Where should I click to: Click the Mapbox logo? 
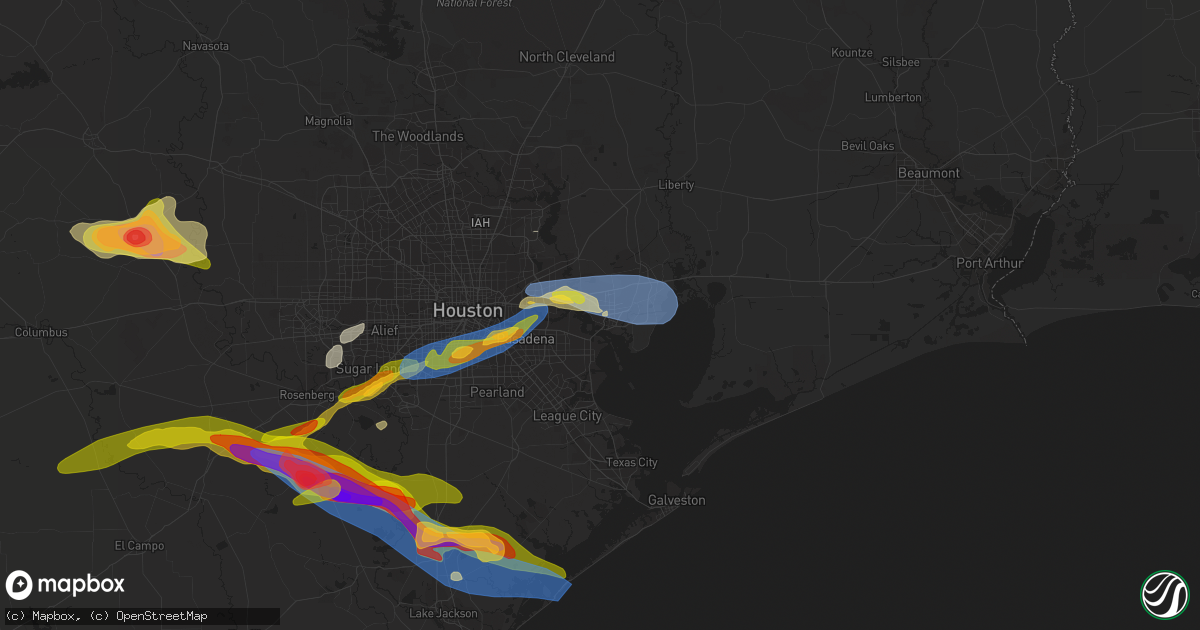65,585
